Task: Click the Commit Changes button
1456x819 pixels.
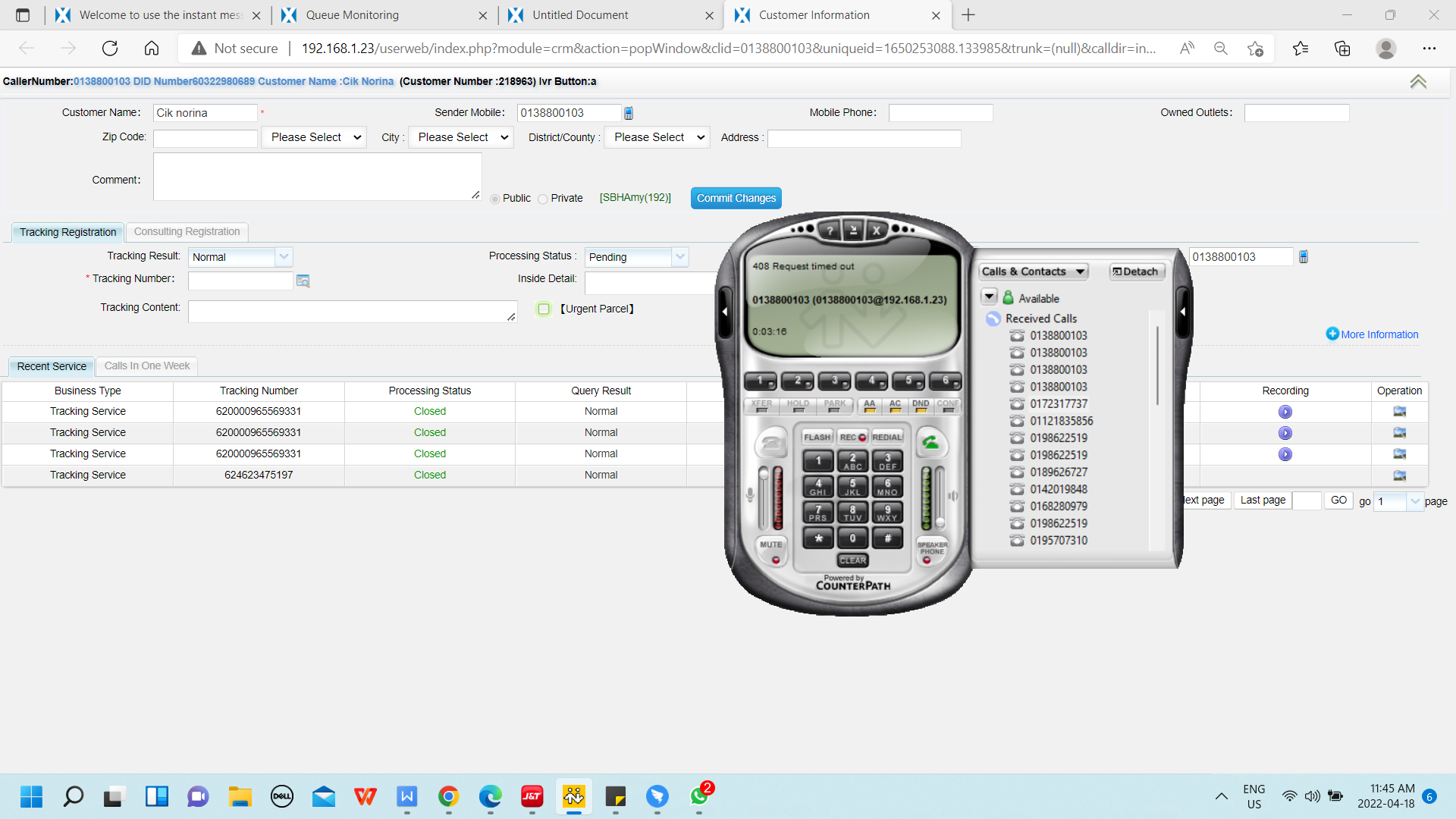Action: pyautogui.click(x=736, y=198)
